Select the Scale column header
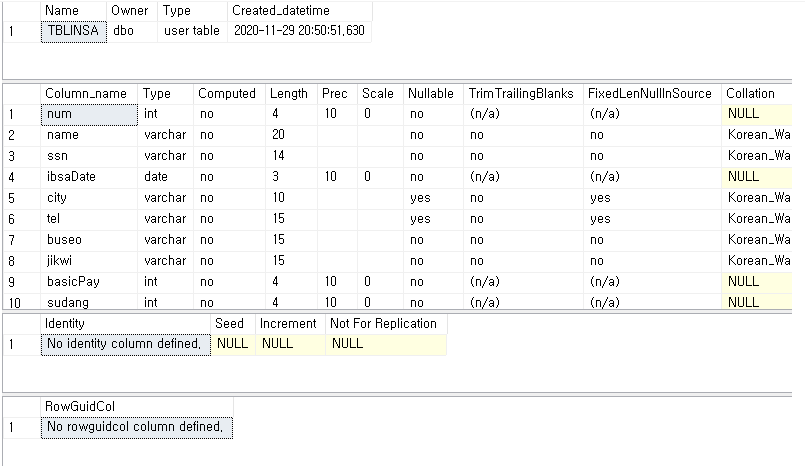The width and height of the screenshot is (805, 466). (380, 94)
